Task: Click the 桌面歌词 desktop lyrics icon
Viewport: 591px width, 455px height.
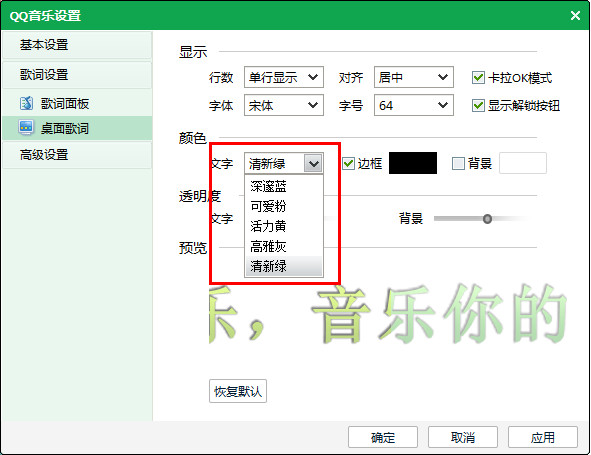Action: click(26, 128)
